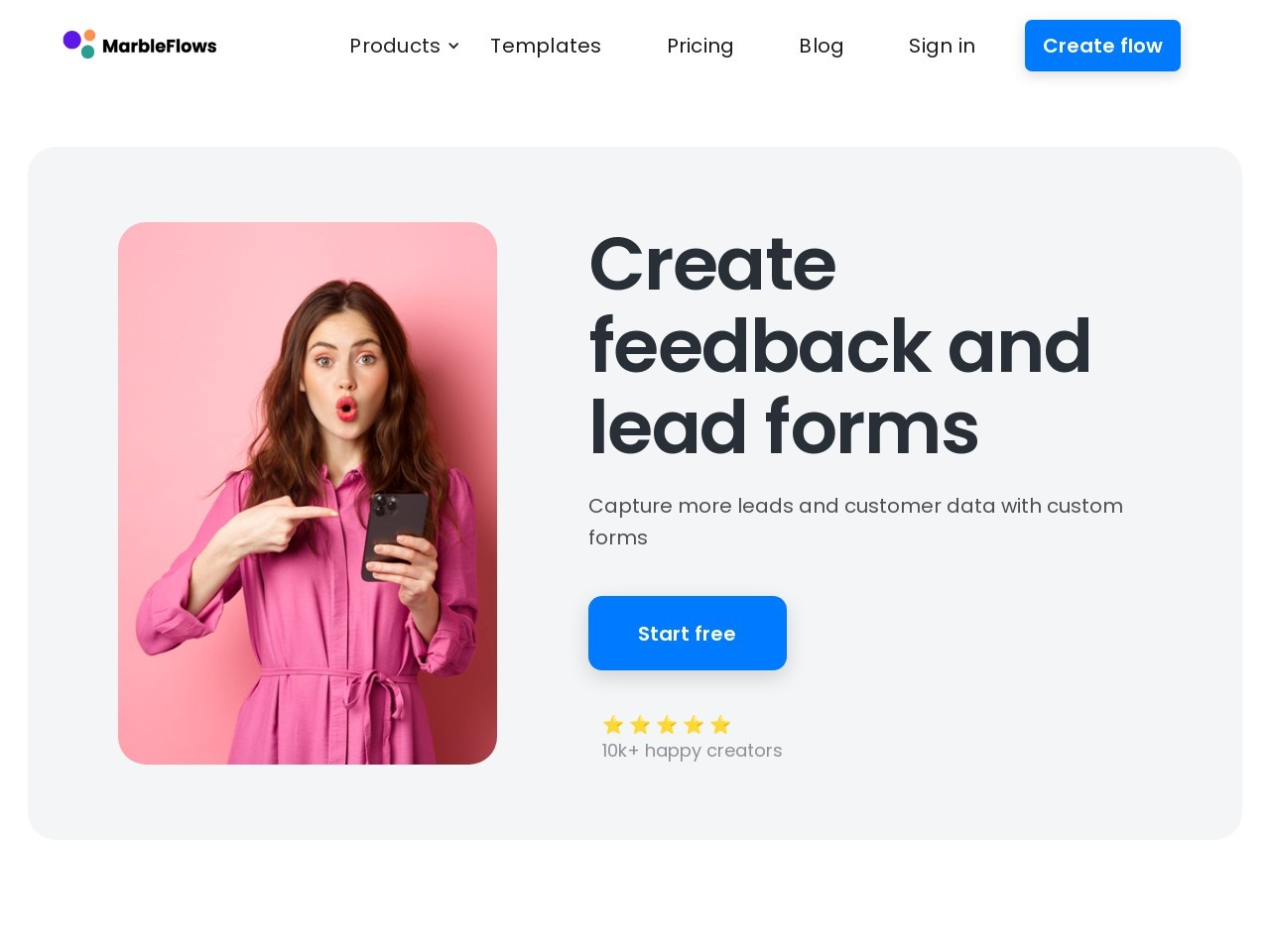Click the first rating star
The height and width of the screenshot is (952, 1270).
[x=613, y=725]
